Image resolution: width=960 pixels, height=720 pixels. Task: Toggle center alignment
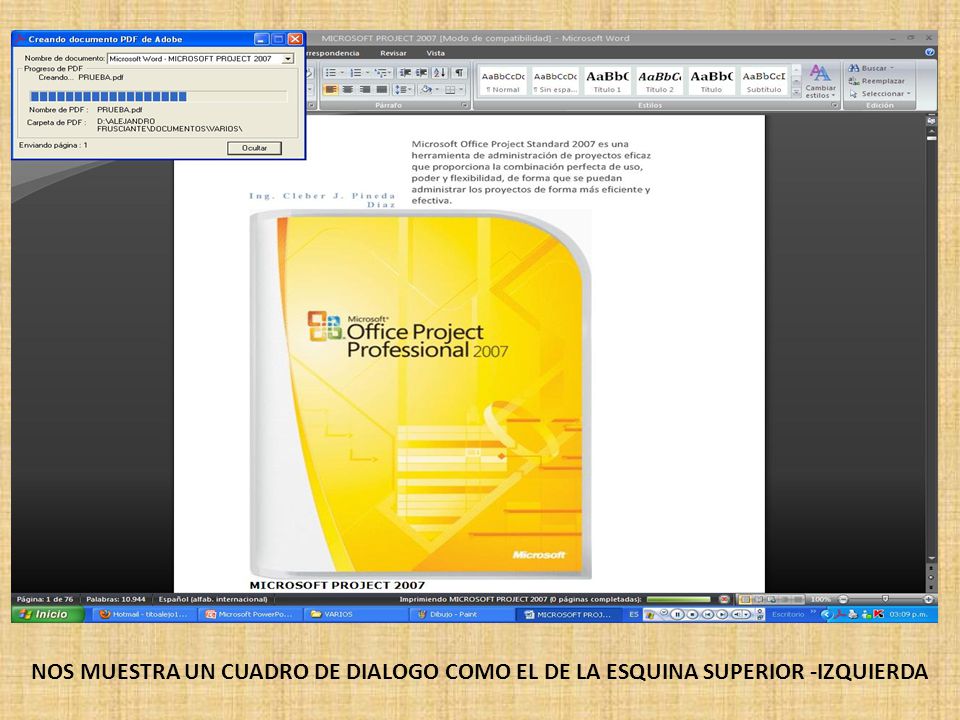[x=348, y=89]
